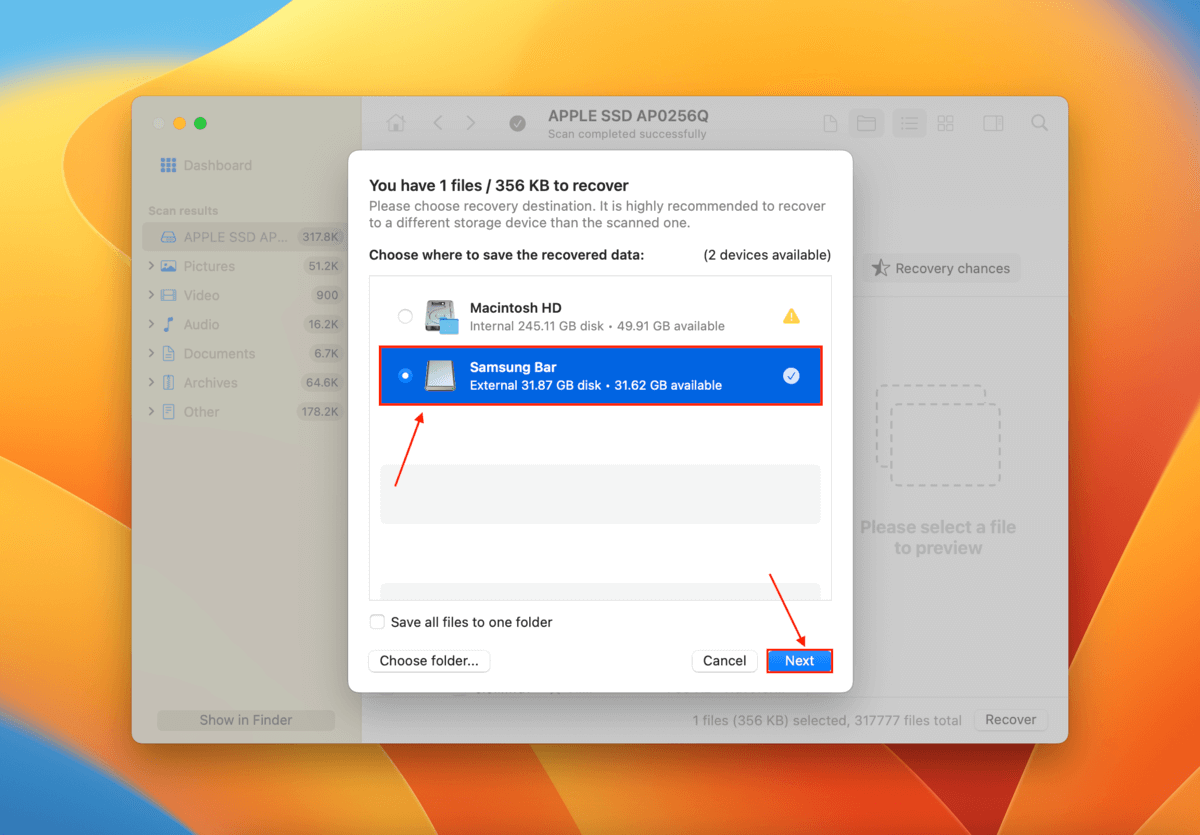This screenshot has width=1200, height=835.
Task: Click the Recover button
Action: pyautogui.click(x=1011, y=720)
